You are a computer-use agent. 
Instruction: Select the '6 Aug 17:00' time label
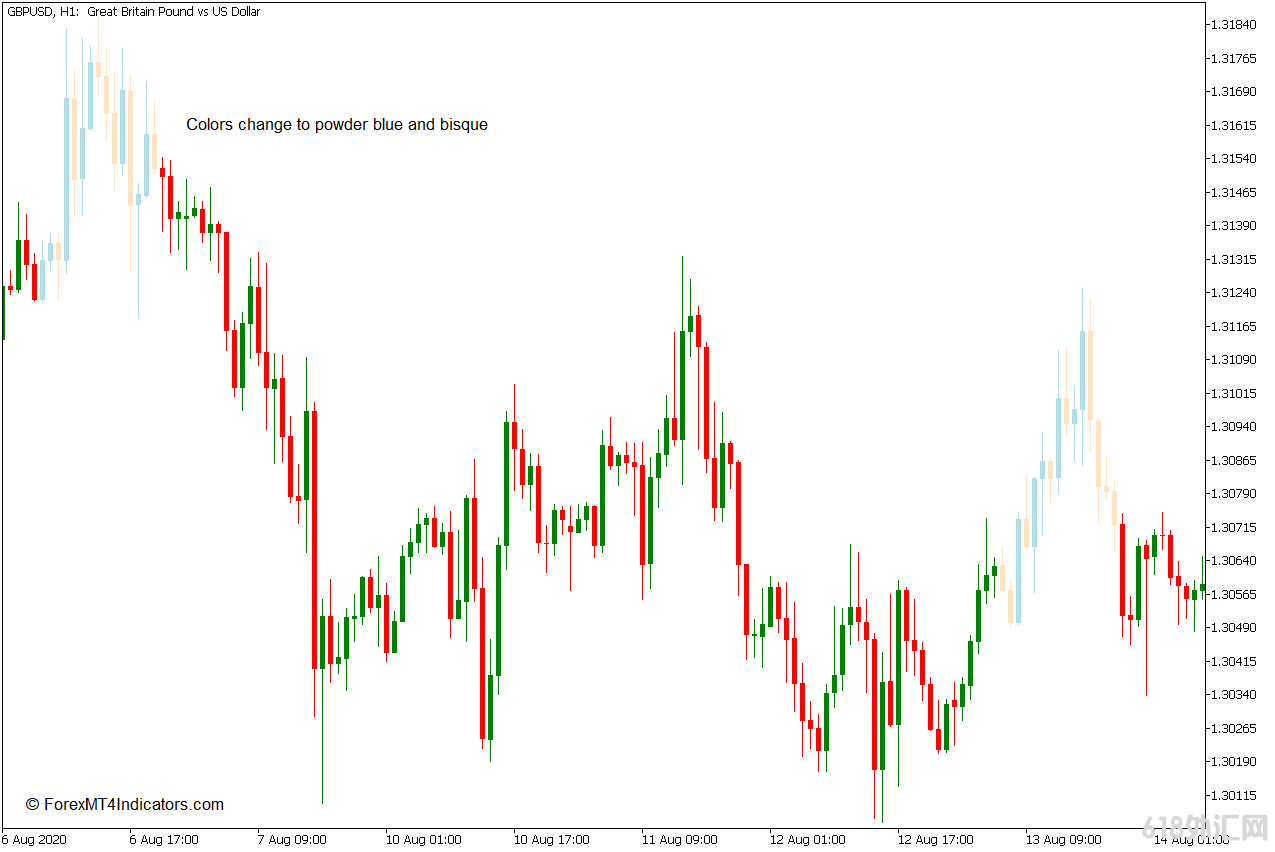tap(165, 840)
